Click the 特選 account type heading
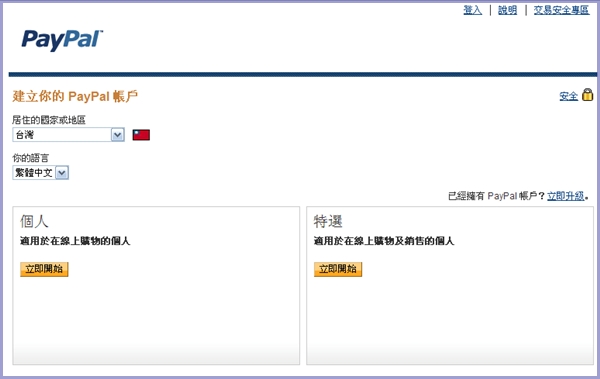 coord(328,221)
